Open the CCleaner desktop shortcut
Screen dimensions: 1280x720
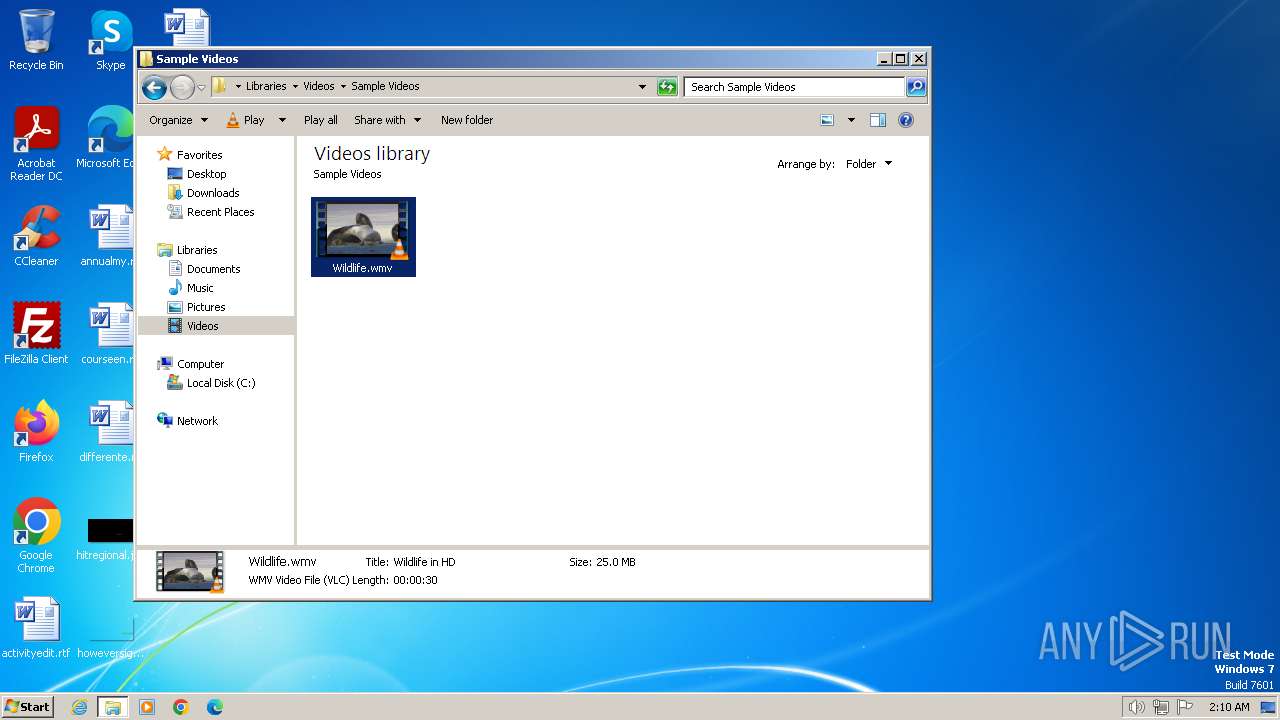[36, 237]
